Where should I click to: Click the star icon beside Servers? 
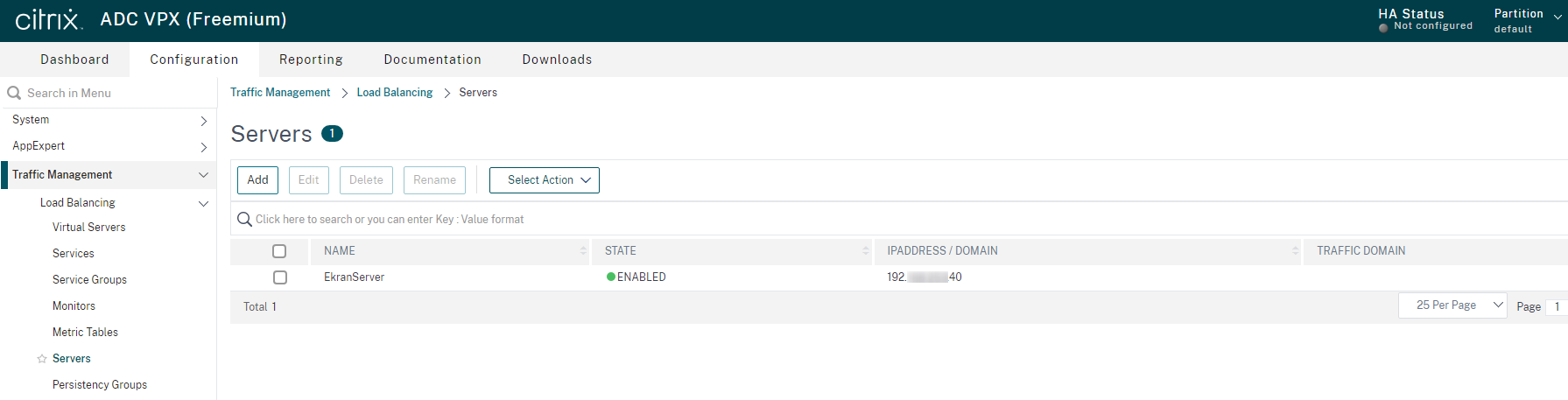pyautogui.click(x=41, y=359)
